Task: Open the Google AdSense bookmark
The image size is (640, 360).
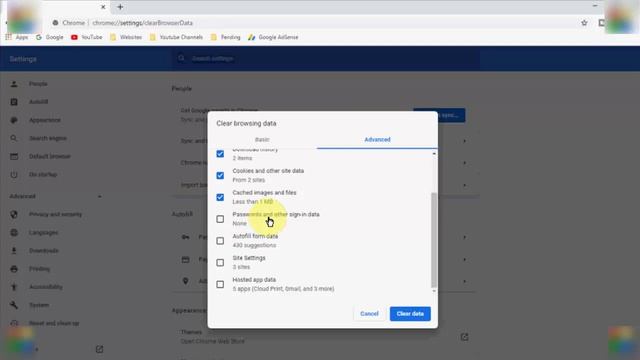Action: click(x=273, y=37)
